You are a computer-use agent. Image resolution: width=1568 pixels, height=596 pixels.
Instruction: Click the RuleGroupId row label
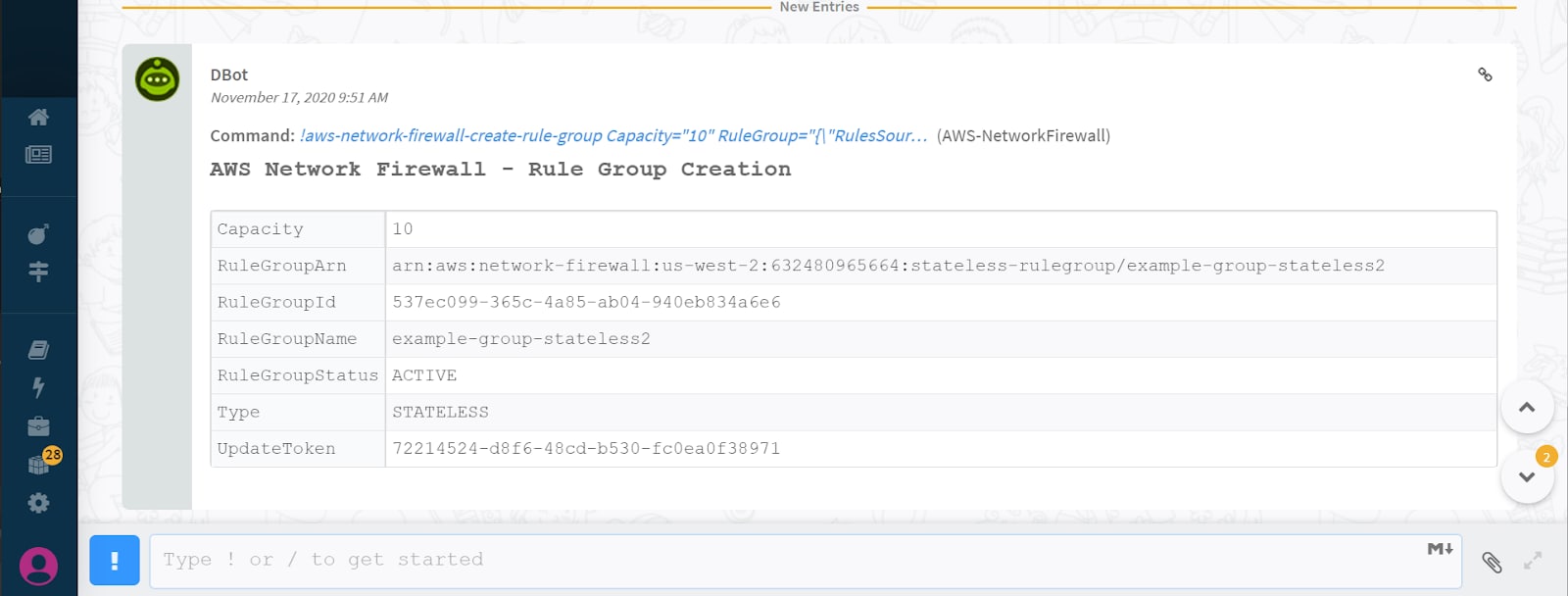(276, 302)
